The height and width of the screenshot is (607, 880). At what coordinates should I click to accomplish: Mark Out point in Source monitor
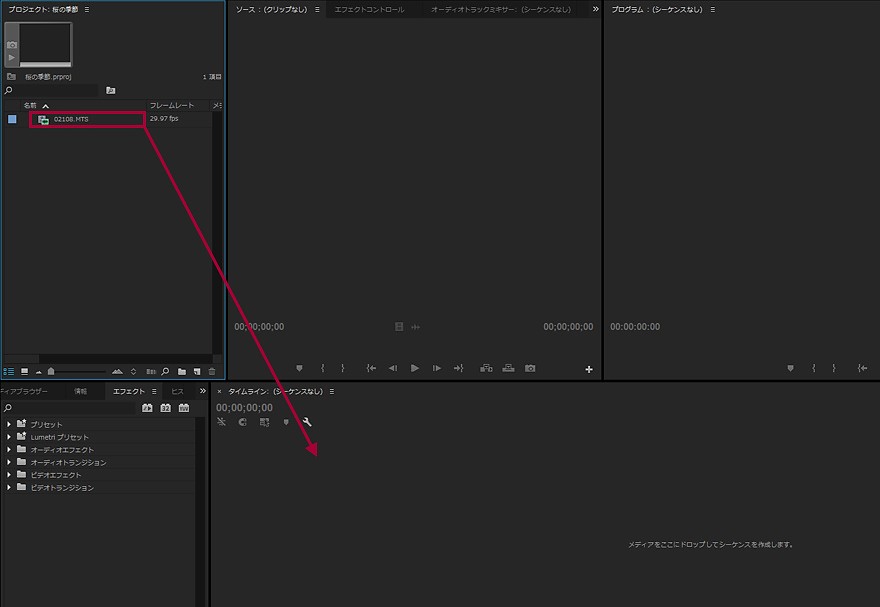(342, 369)
